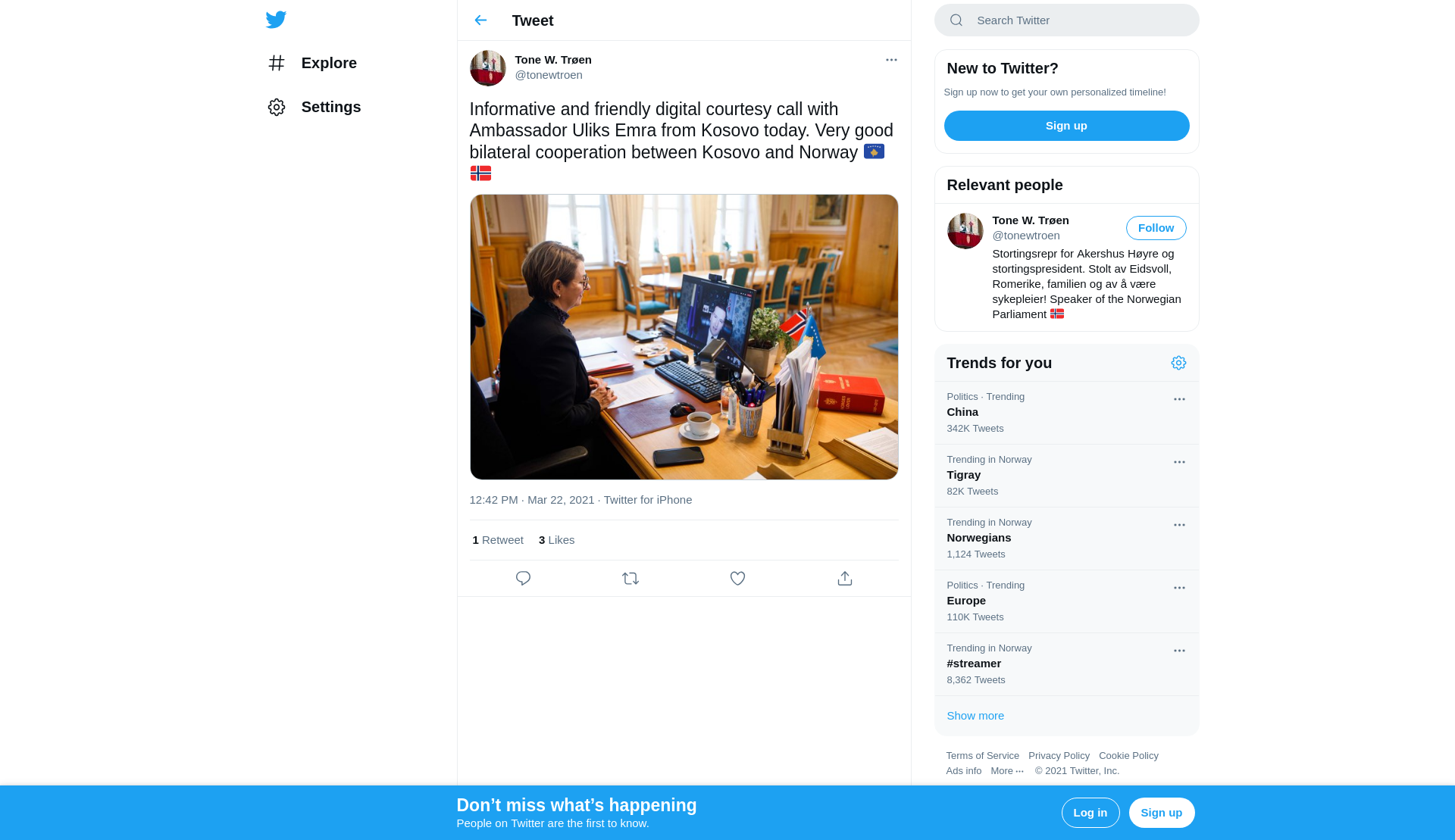The height and width of the screenshot is (840, 1455).
Task: Click Tone W. Trøen name in tweet header
Action: [x=553, y=60]
